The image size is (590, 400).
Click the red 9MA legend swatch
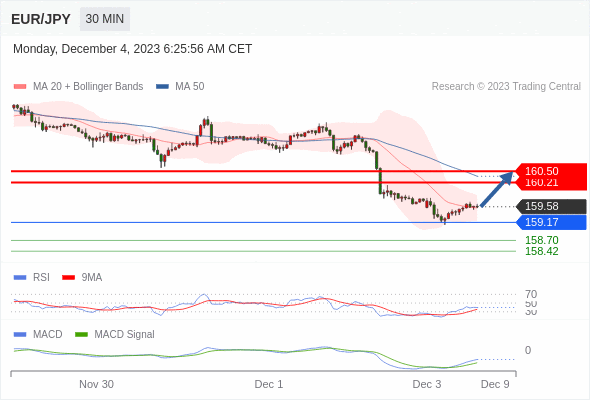click(x=68, y=278)
